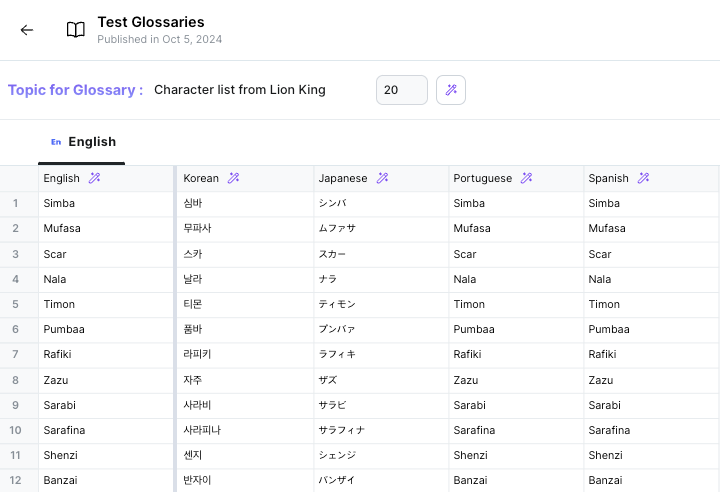Click the Test Glossaries title
The height and width of the screenshot is (492, 720).
[x=151, y=22]
